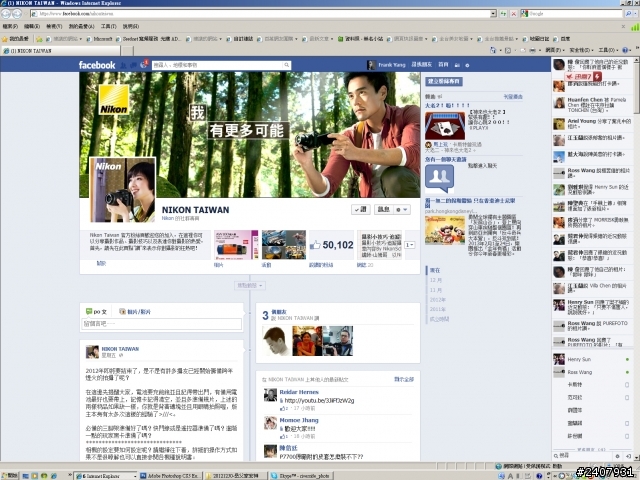Click the status composer text box
This screenshot has height=480, width=640.
point(161,324)
